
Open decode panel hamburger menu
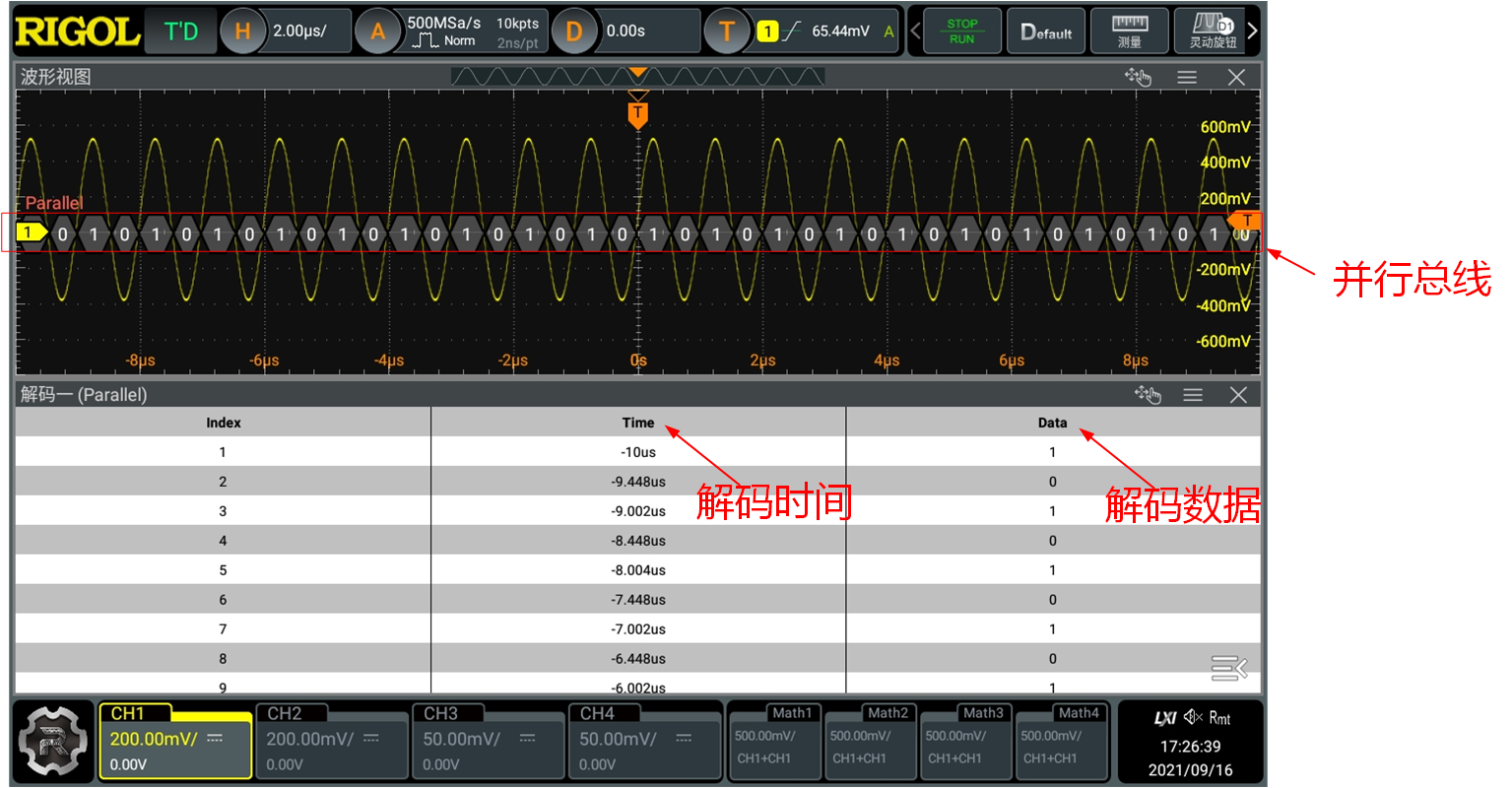1193,395
